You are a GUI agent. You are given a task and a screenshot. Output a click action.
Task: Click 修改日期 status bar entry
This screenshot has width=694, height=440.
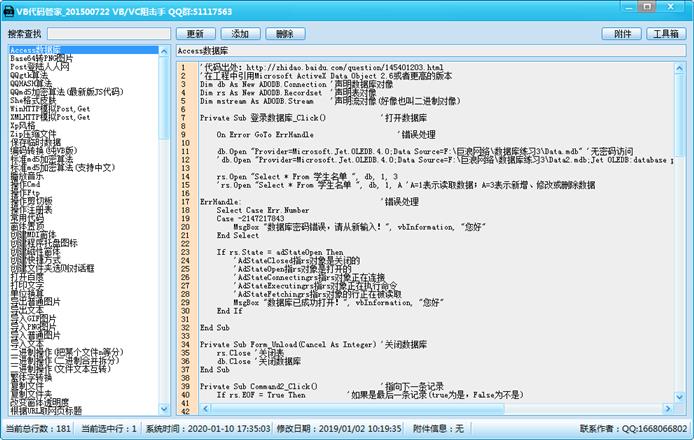click(339, 428)
